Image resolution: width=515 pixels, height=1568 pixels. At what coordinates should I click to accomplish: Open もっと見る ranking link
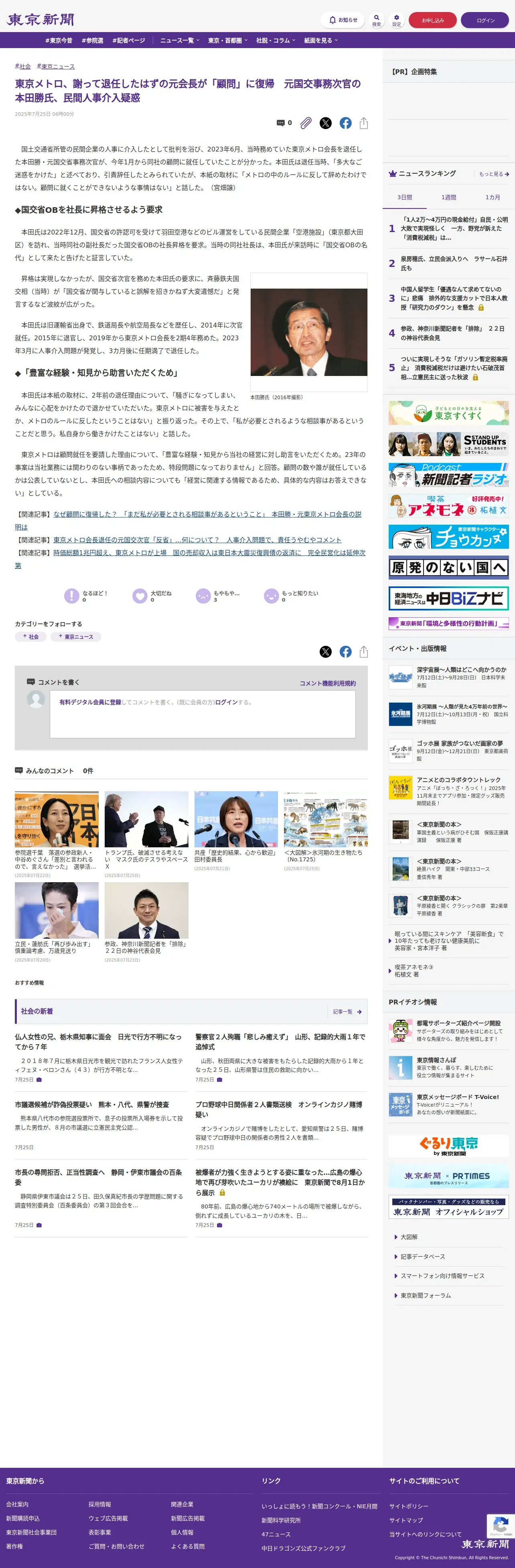[x=494, y=174]
